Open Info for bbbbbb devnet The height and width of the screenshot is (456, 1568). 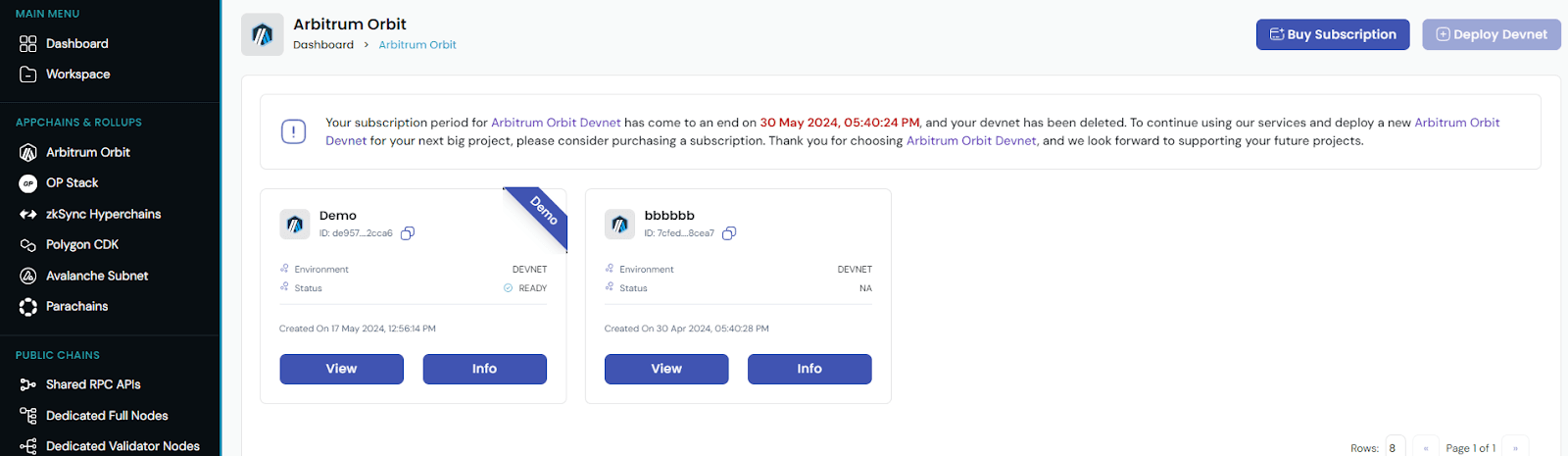pyautogui.click(x=809, y=369)
